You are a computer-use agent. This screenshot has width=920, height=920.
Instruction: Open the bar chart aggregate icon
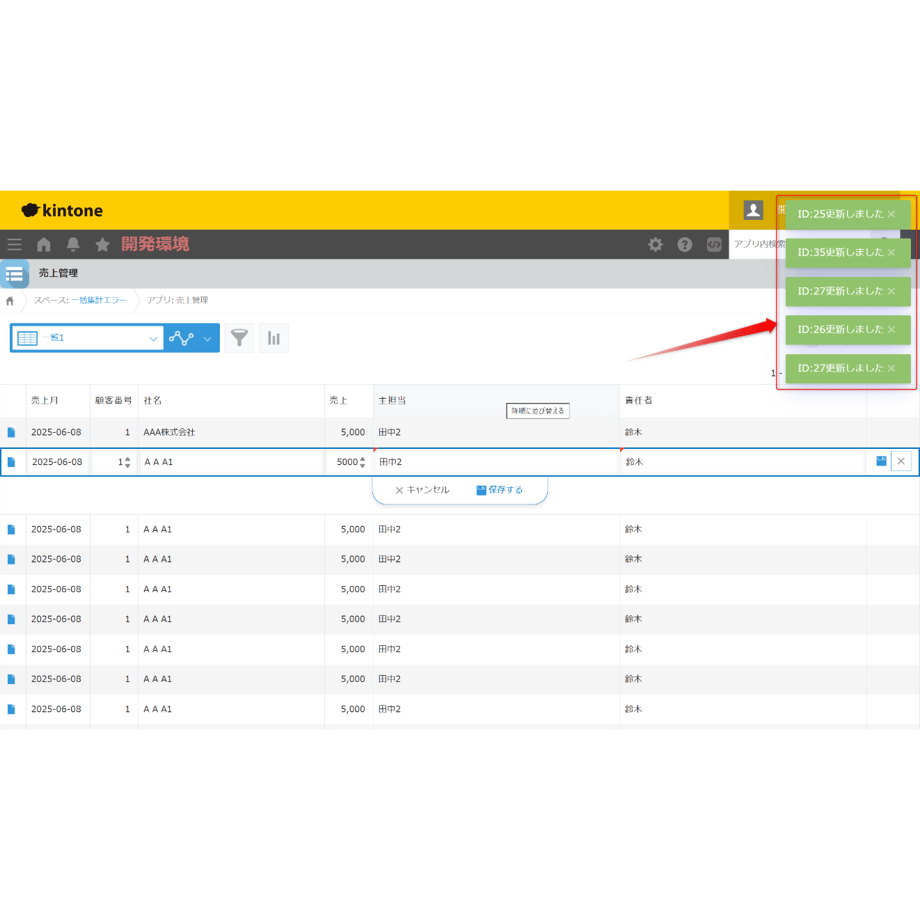[x=273, y=338]
